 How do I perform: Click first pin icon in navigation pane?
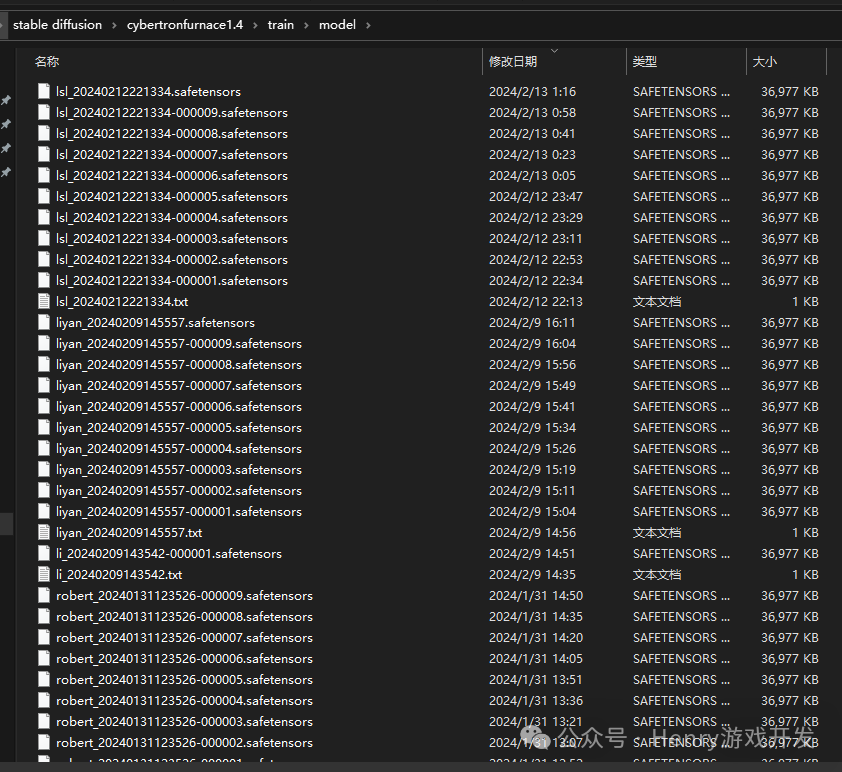(6, 100)
